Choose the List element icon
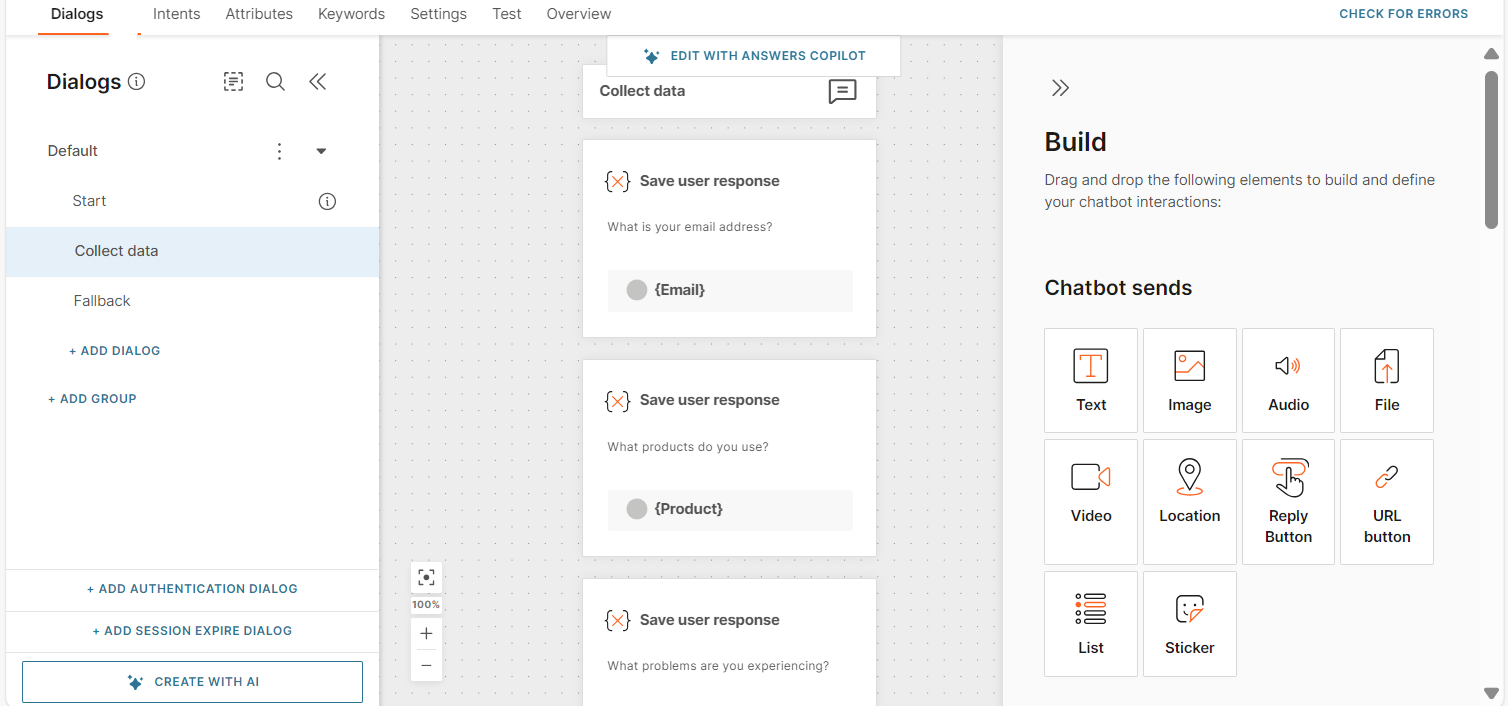Screen dimensions: 1508x706 (x=1090, y=622)
